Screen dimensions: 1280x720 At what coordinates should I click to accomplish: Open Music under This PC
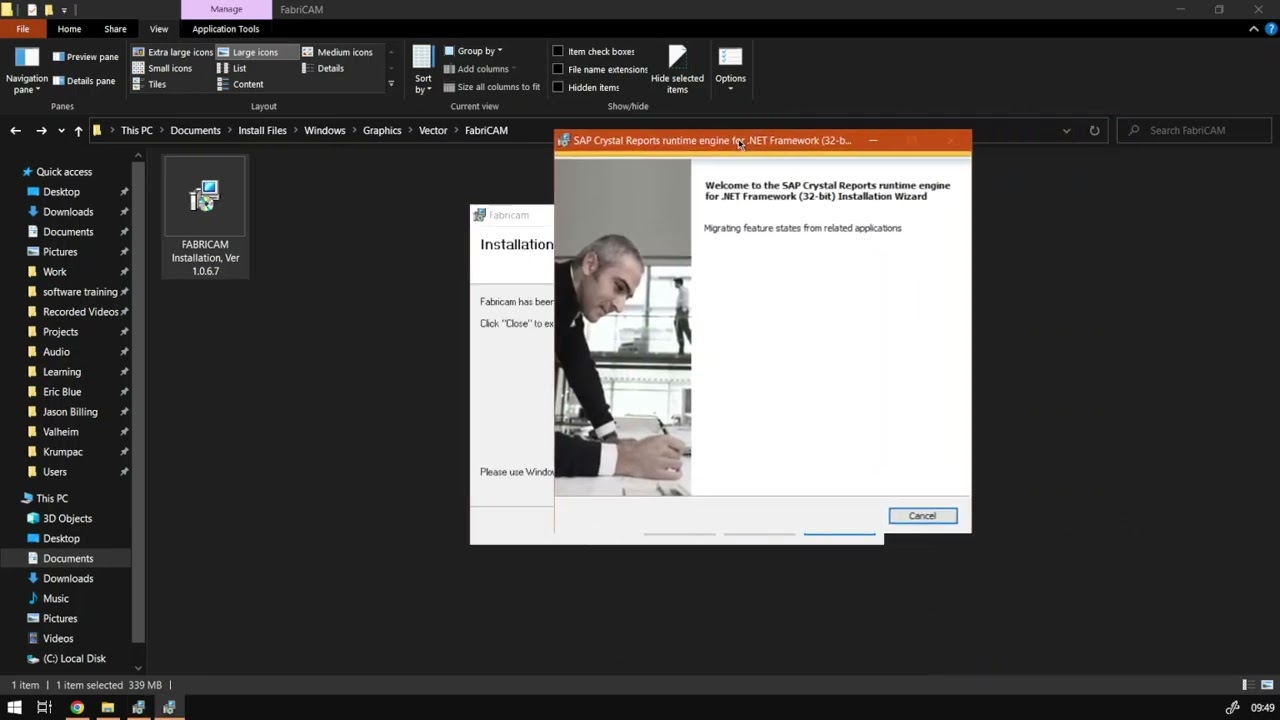(55, 598)
